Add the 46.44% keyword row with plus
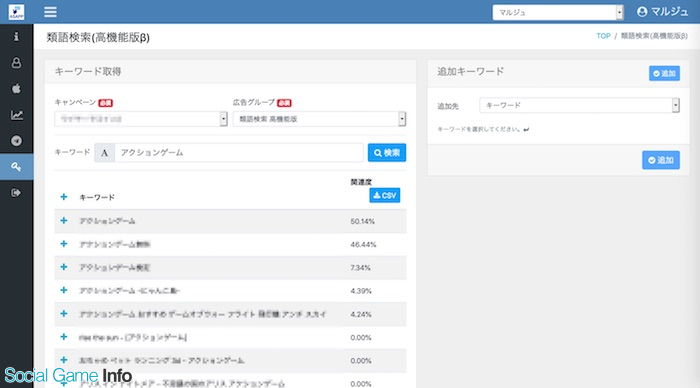 64,244
